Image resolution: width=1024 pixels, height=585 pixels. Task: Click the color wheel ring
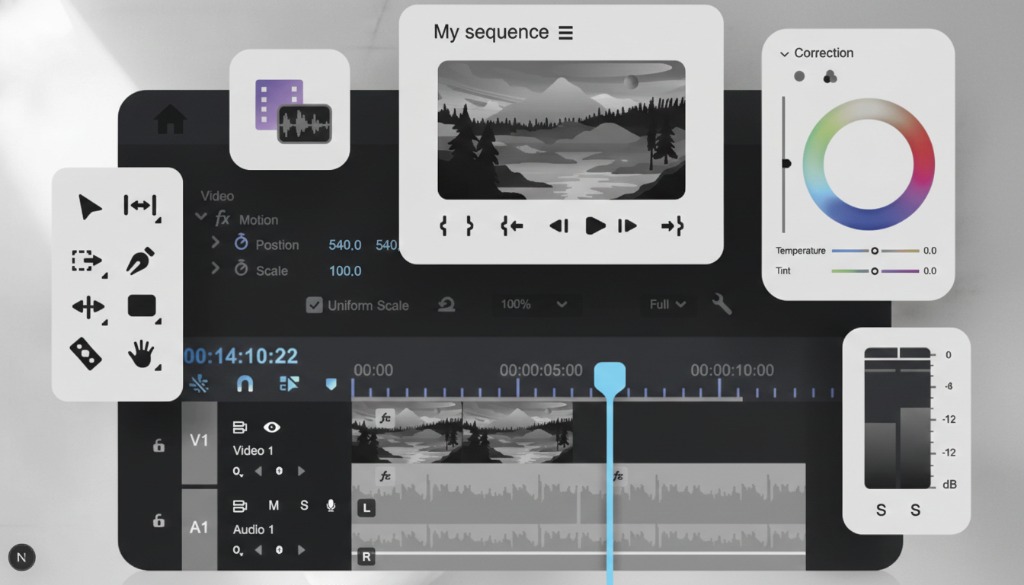pyautogui.click(x=869, y=164)
